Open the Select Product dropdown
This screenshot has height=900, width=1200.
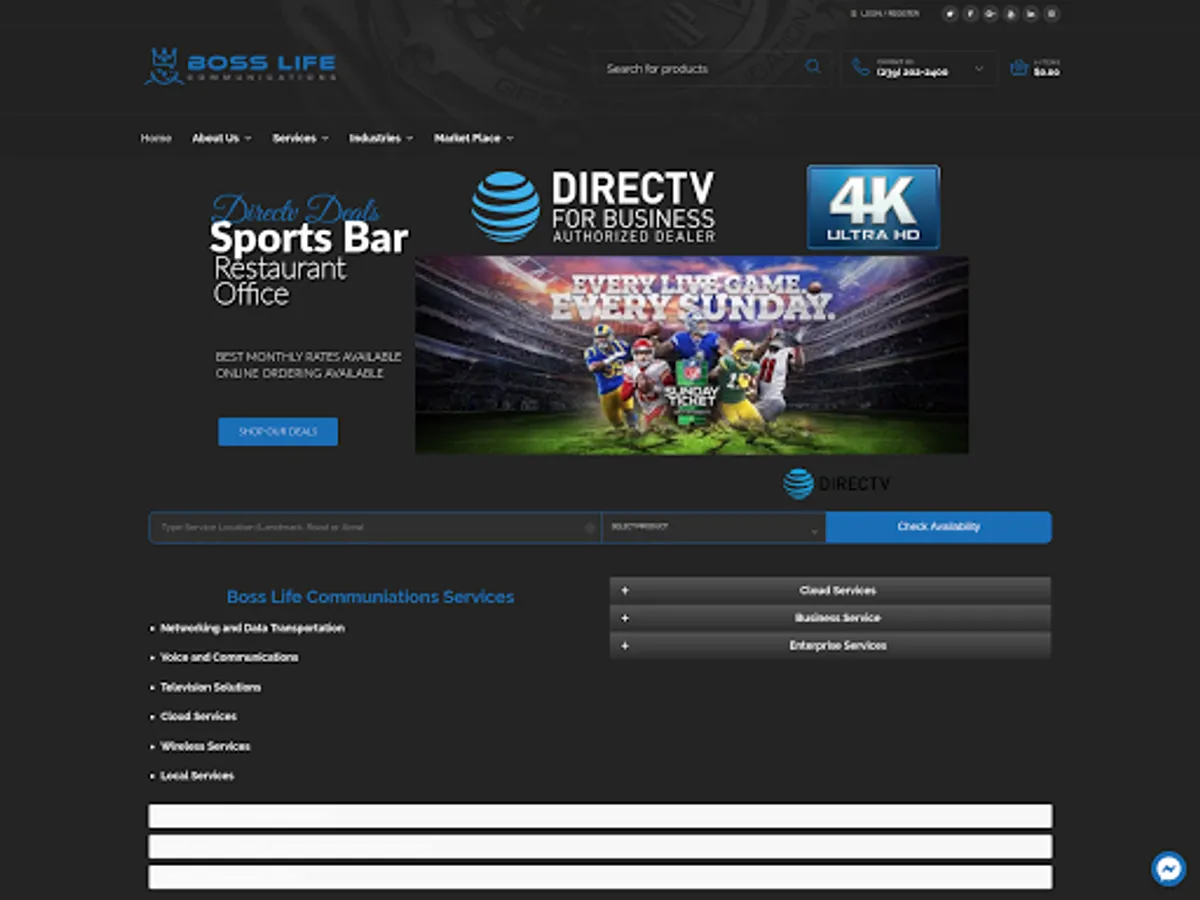tap(714, 527)
